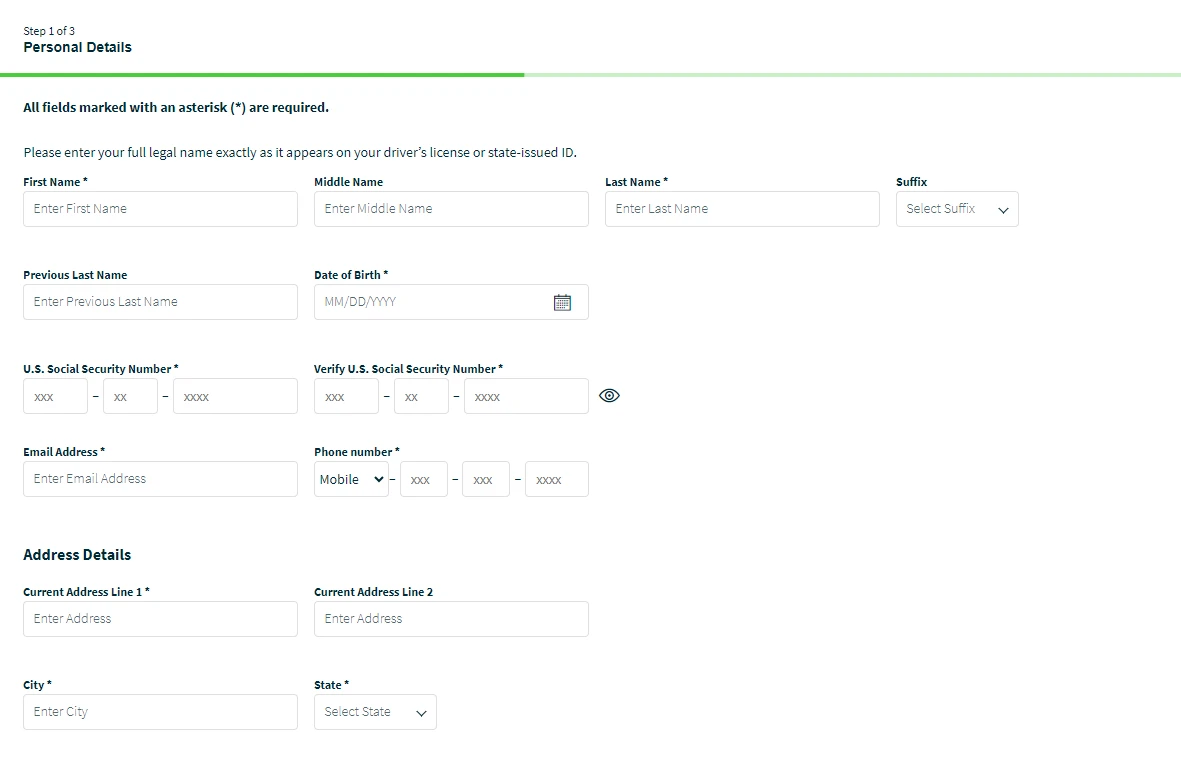This screenshot has width=1181, height=760.
Task: Open the Suffix dropdown
Action: pos(955,208)
